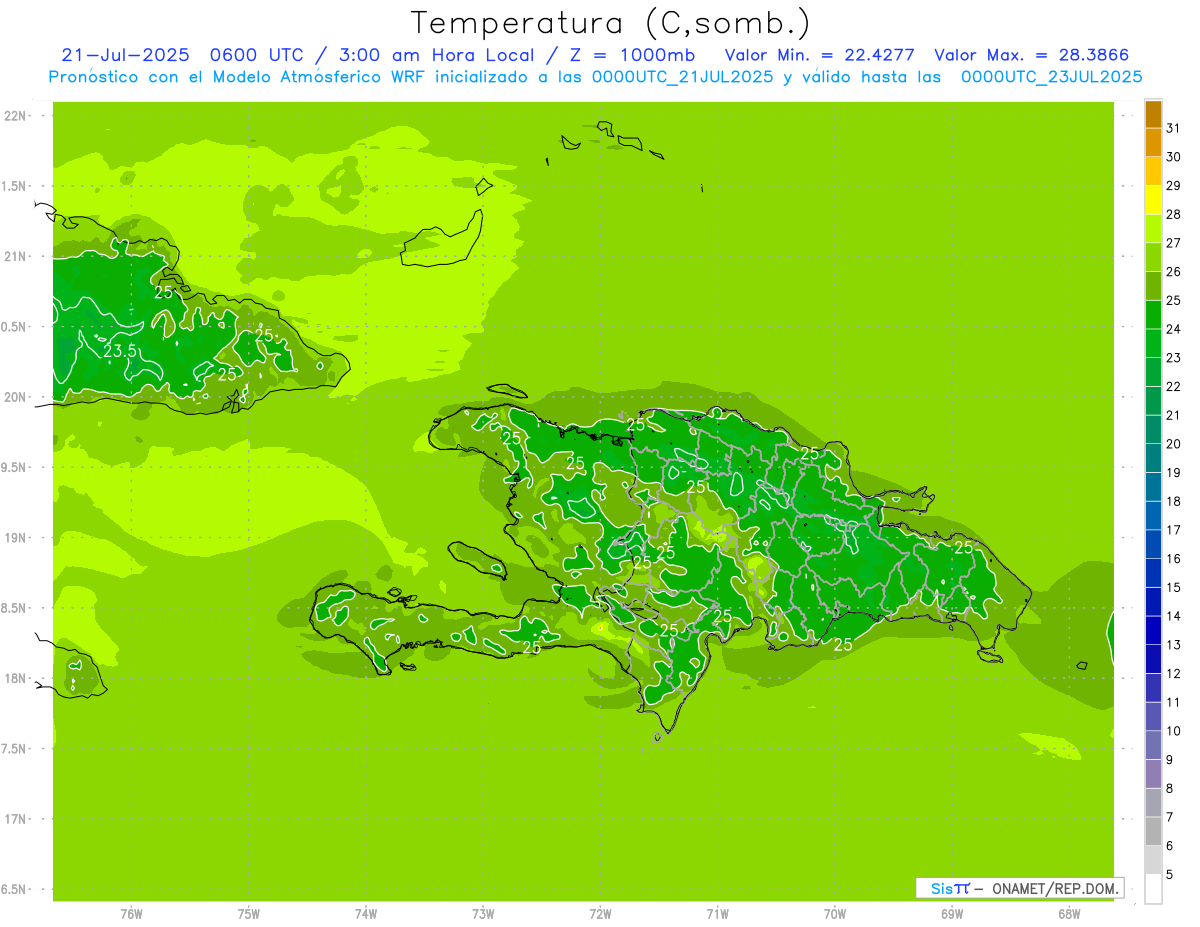This screenshot has height=927, width=1200.
Task: Click the color scale value "24"
Action: [x=1173, y=329]
